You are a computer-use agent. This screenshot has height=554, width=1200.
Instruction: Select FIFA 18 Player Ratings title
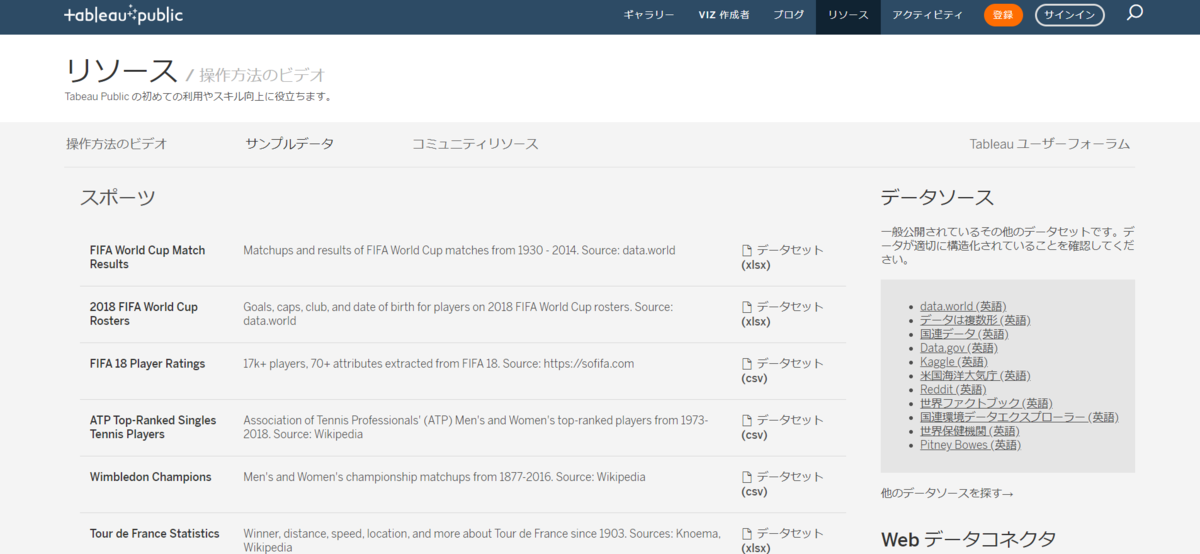coord(147,364)
